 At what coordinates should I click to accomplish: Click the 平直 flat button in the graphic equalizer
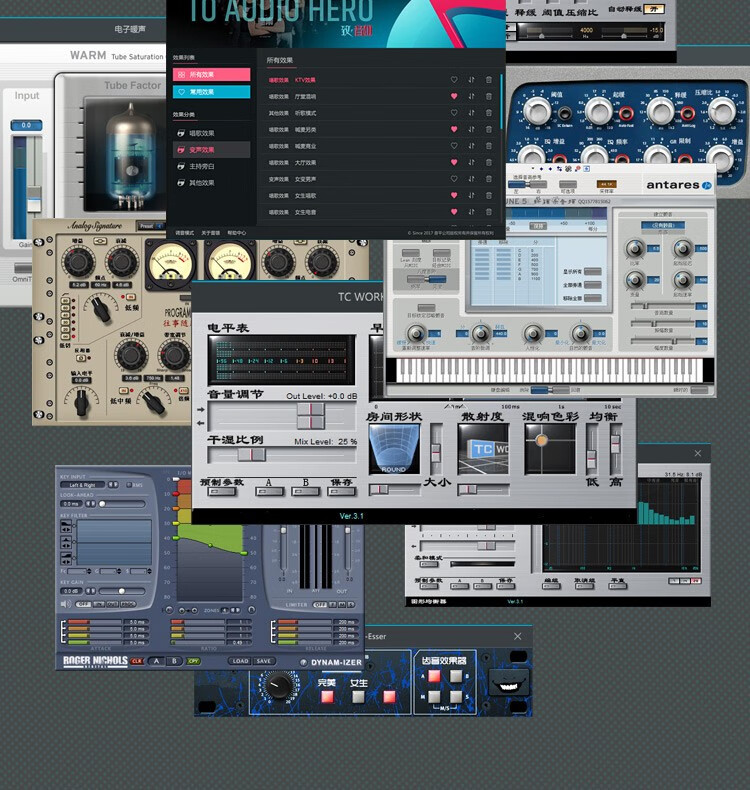(618, 586)
